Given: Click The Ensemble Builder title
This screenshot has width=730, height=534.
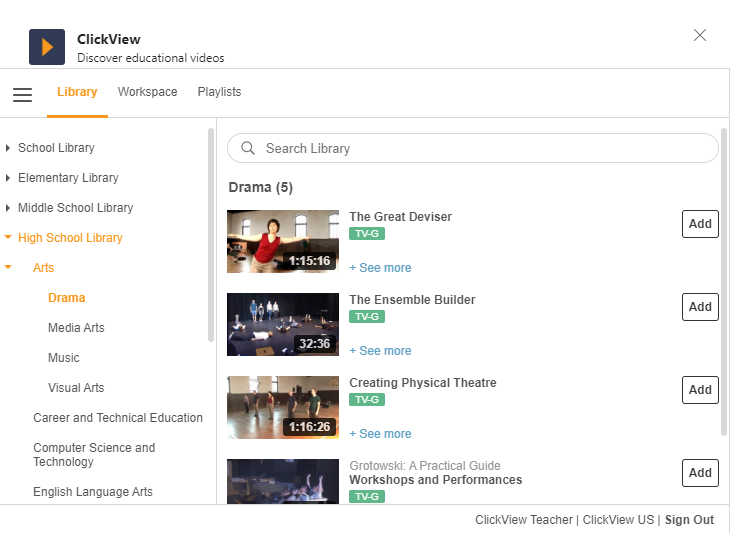Looking at the screenshot, I should coord(412,299).
